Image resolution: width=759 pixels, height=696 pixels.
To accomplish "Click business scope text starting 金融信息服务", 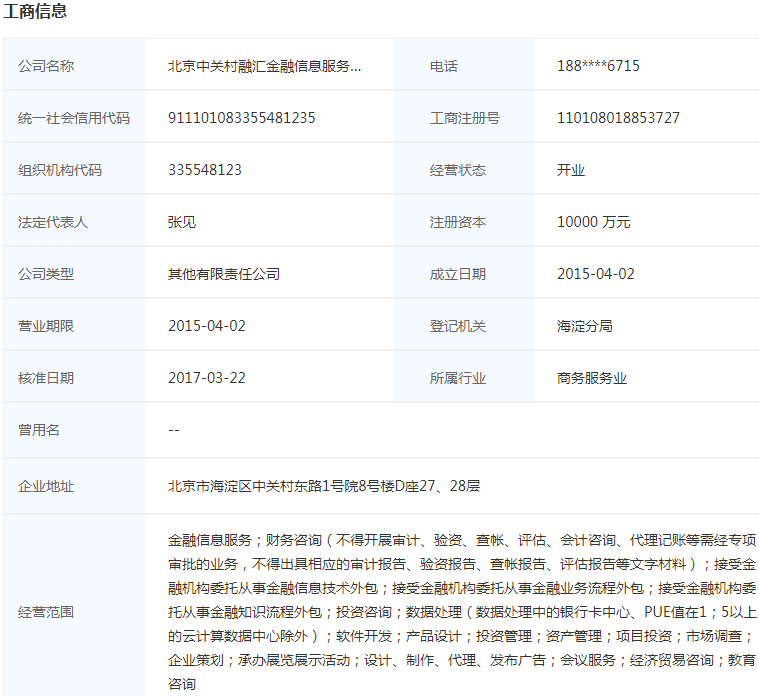I will [x=462, y=612].
